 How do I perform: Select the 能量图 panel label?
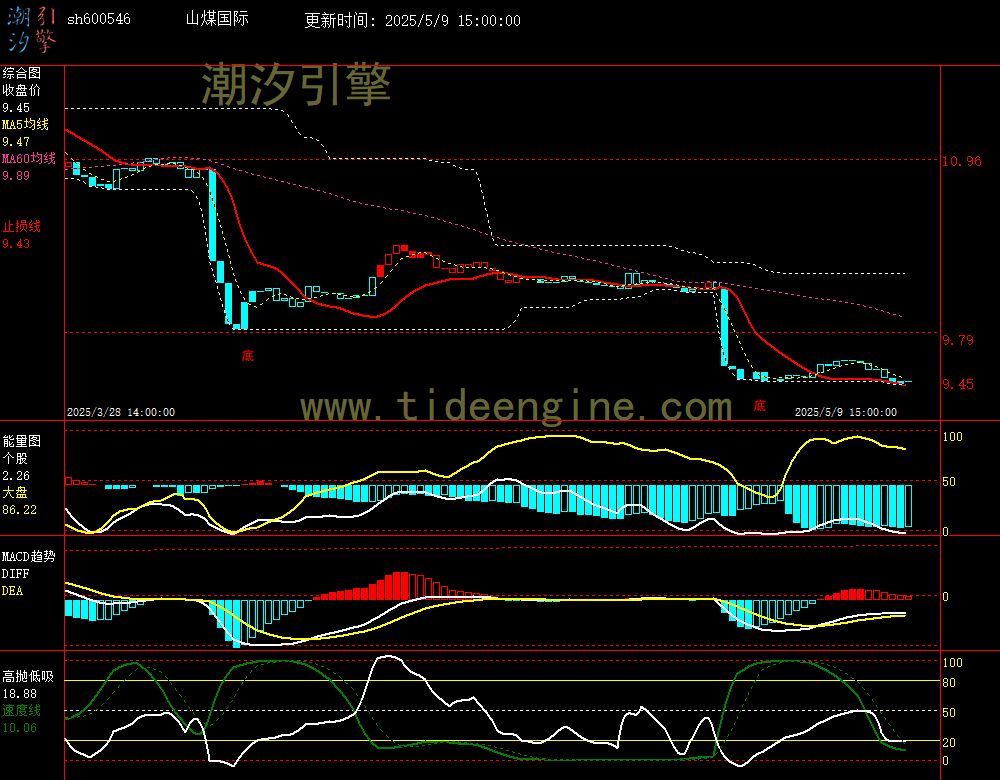click(22, 441)
